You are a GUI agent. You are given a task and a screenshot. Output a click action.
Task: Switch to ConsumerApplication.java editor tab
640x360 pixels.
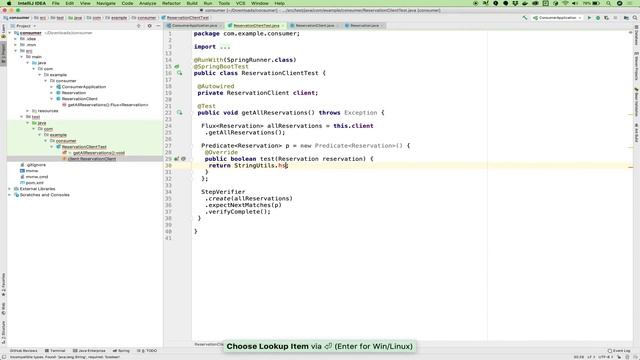194,26
